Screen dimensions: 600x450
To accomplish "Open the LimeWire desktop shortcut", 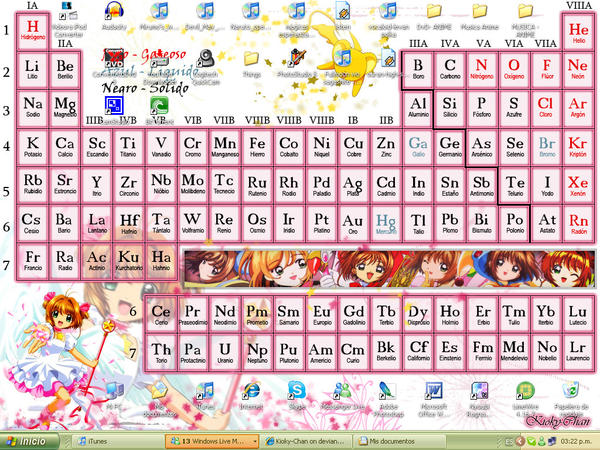I will click(x=525, y=390).
